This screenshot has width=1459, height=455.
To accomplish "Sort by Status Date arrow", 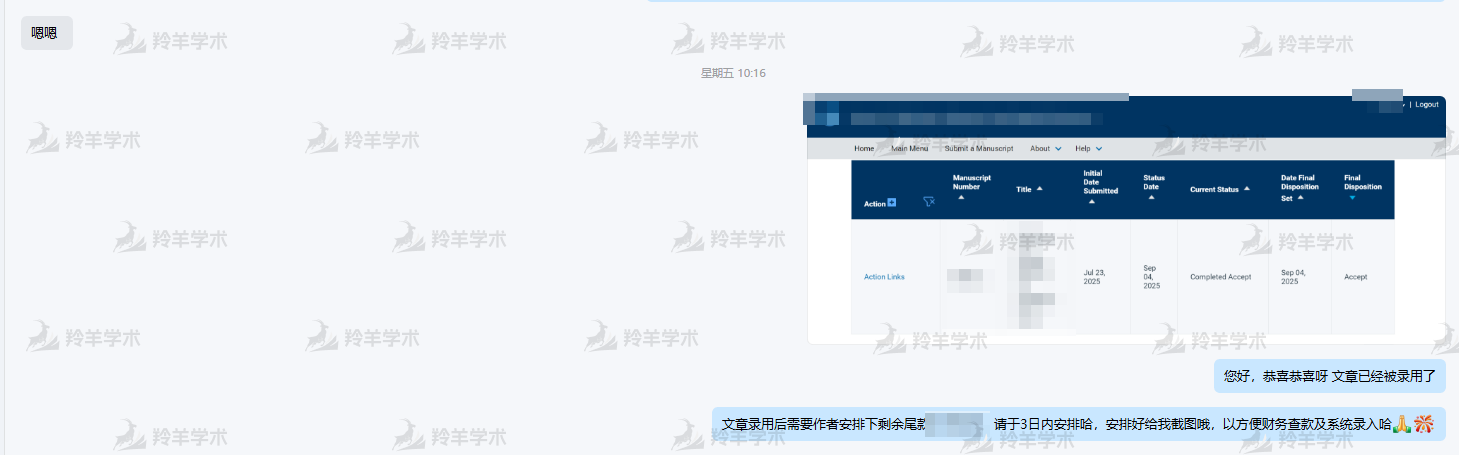I will (x=1152, y=198).
